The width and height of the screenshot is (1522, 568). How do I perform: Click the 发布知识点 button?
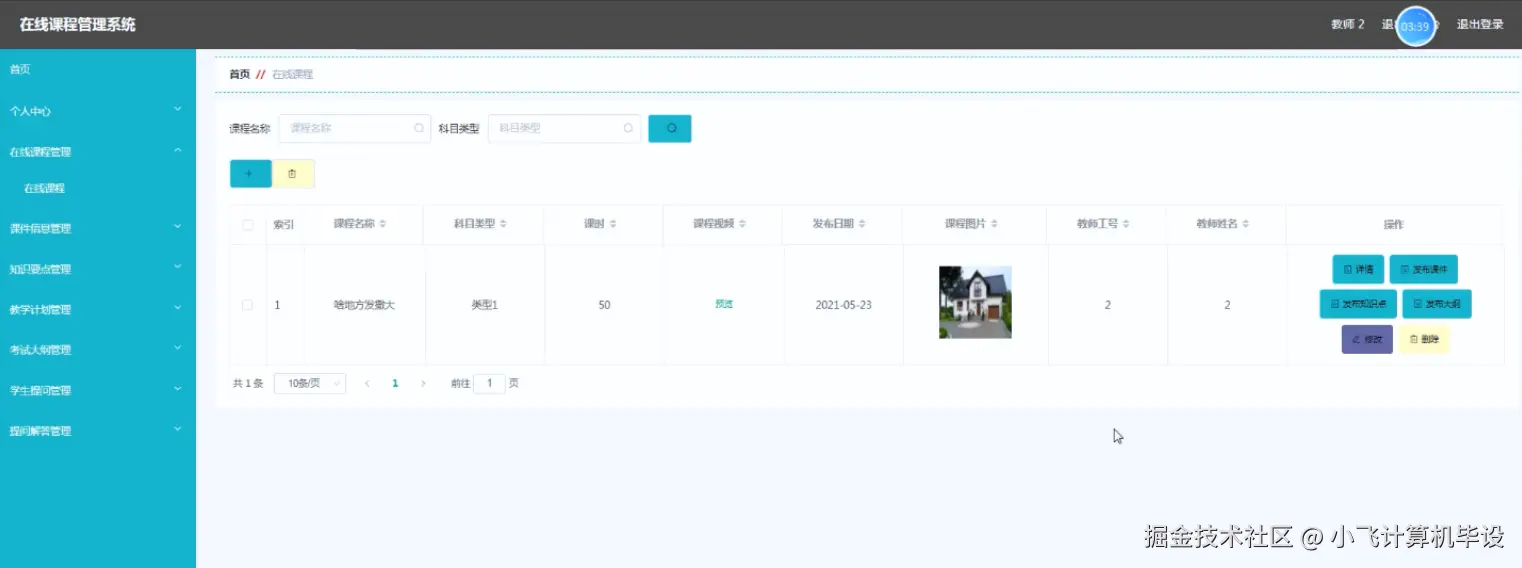(x=1358, y=304)
